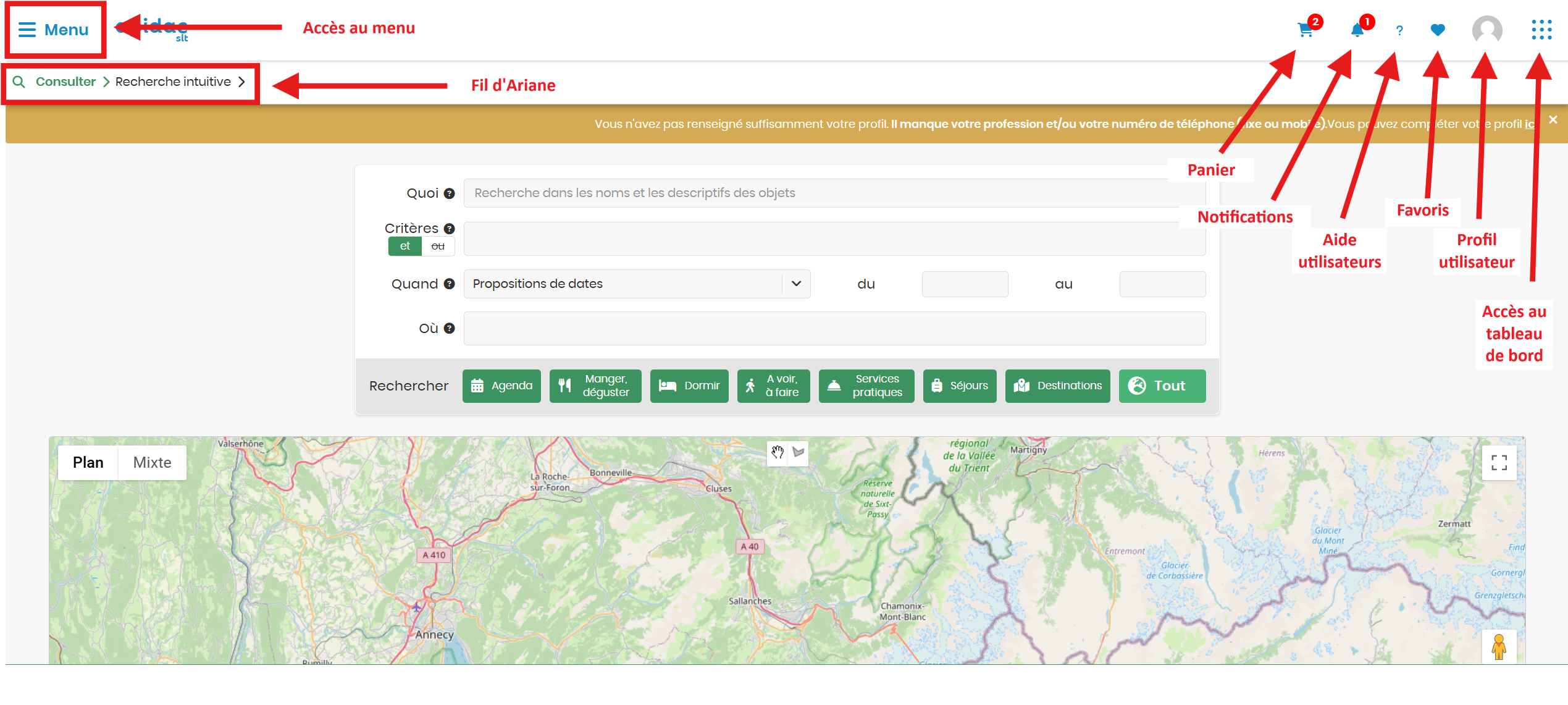Click breadcrumb search magnifier icon
Image resolution: width=1568 pixels, height=705 pixels.
[x=19, y=82]
